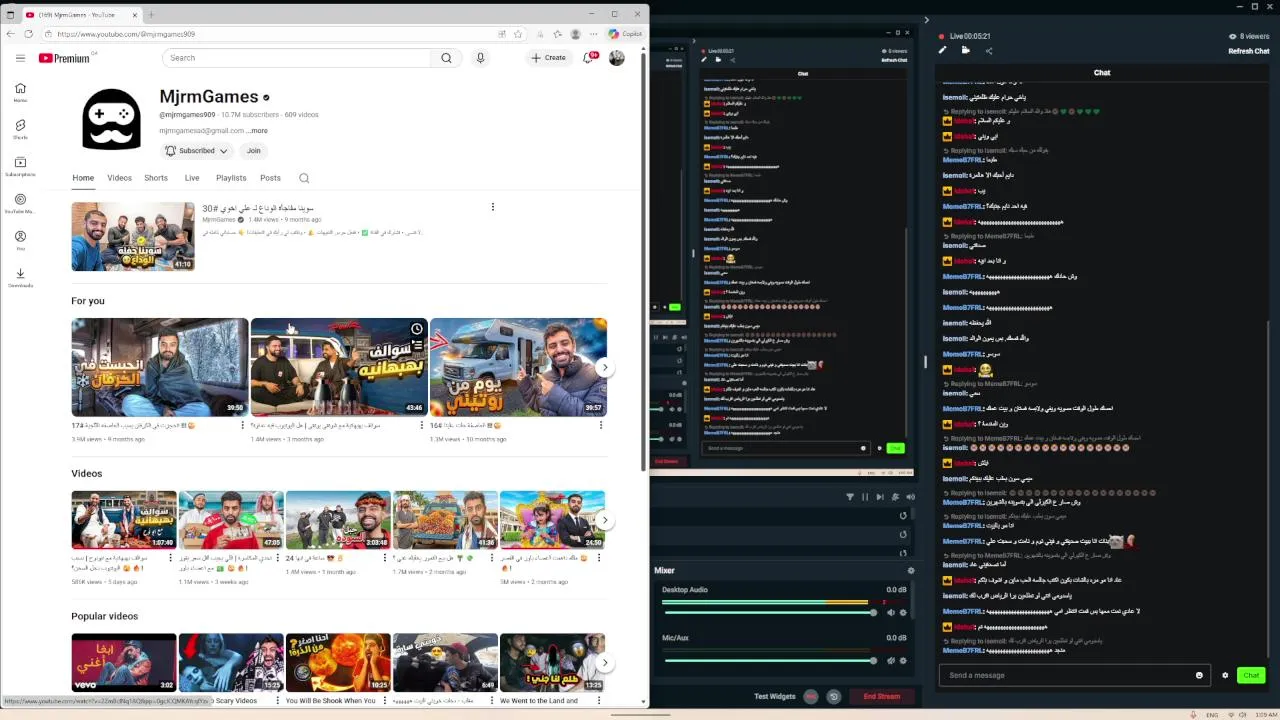Viewport: 1280px width, 720px height.
Task: Click the YouTube Premium logo
Action: 65,58
